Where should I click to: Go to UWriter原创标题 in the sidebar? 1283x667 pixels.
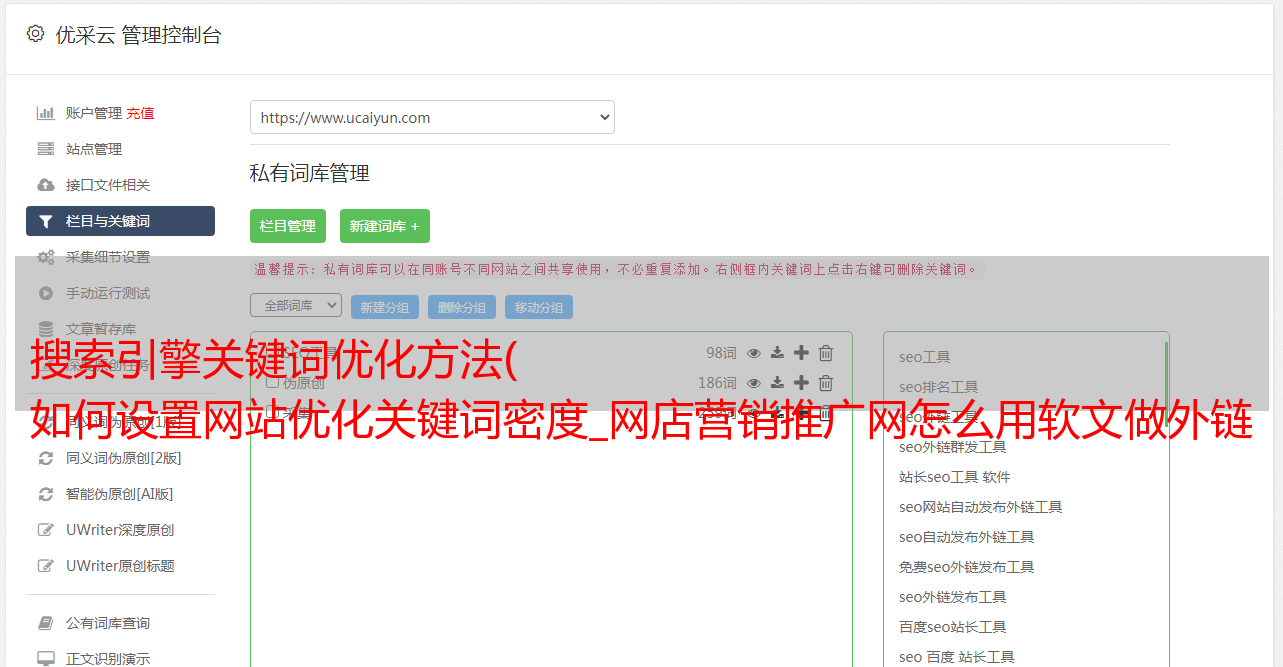[120, 566]
